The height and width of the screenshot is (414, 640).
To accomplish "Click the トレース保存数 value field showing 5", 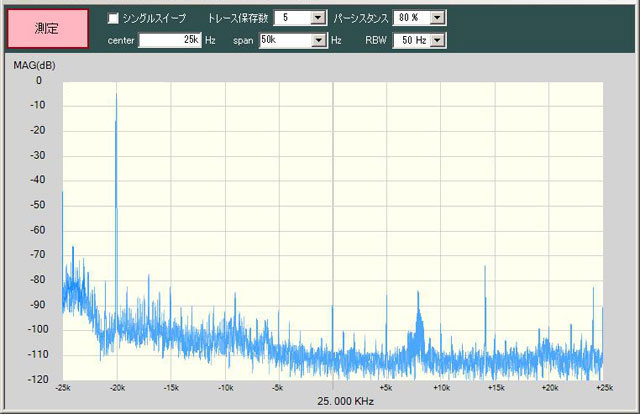I will (292, 18).
